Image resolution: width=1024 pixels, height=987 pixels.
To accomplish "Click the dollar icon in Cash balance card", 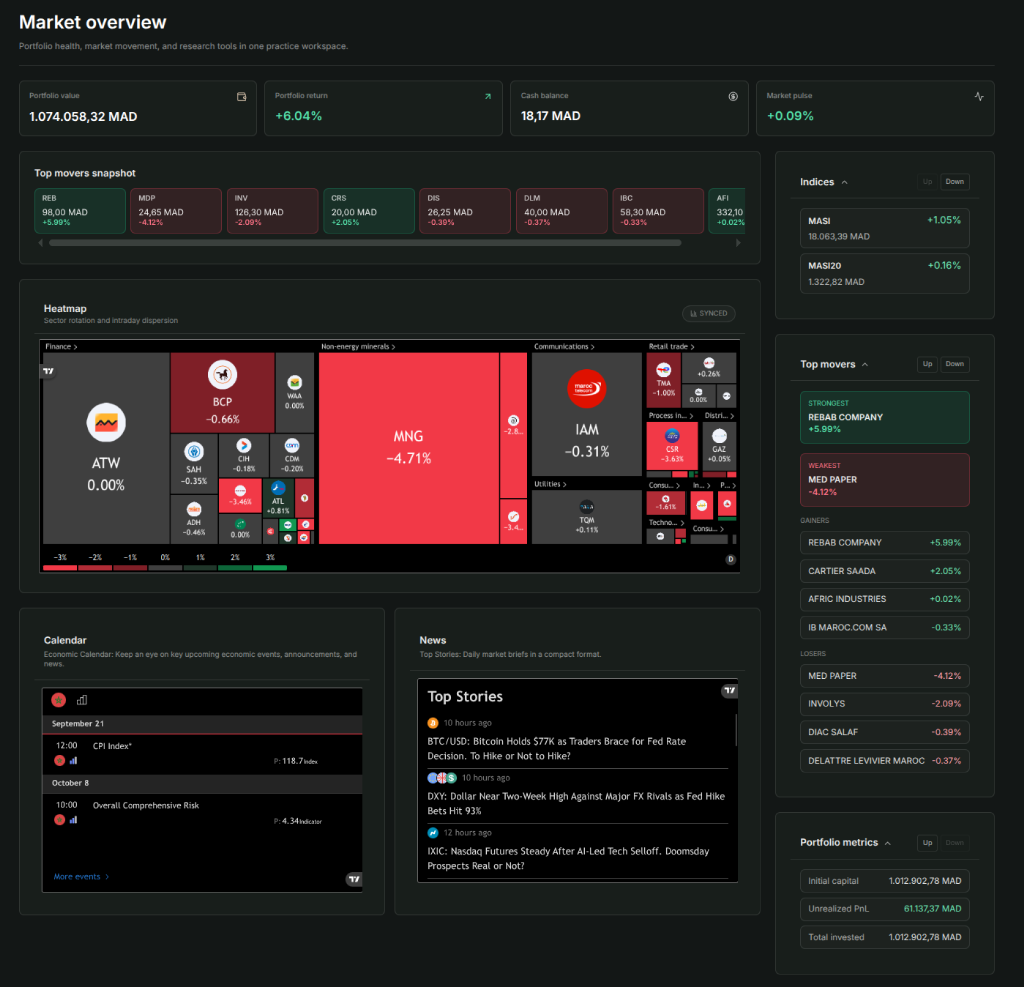I will pyautogui.click(x=733, y=97).
